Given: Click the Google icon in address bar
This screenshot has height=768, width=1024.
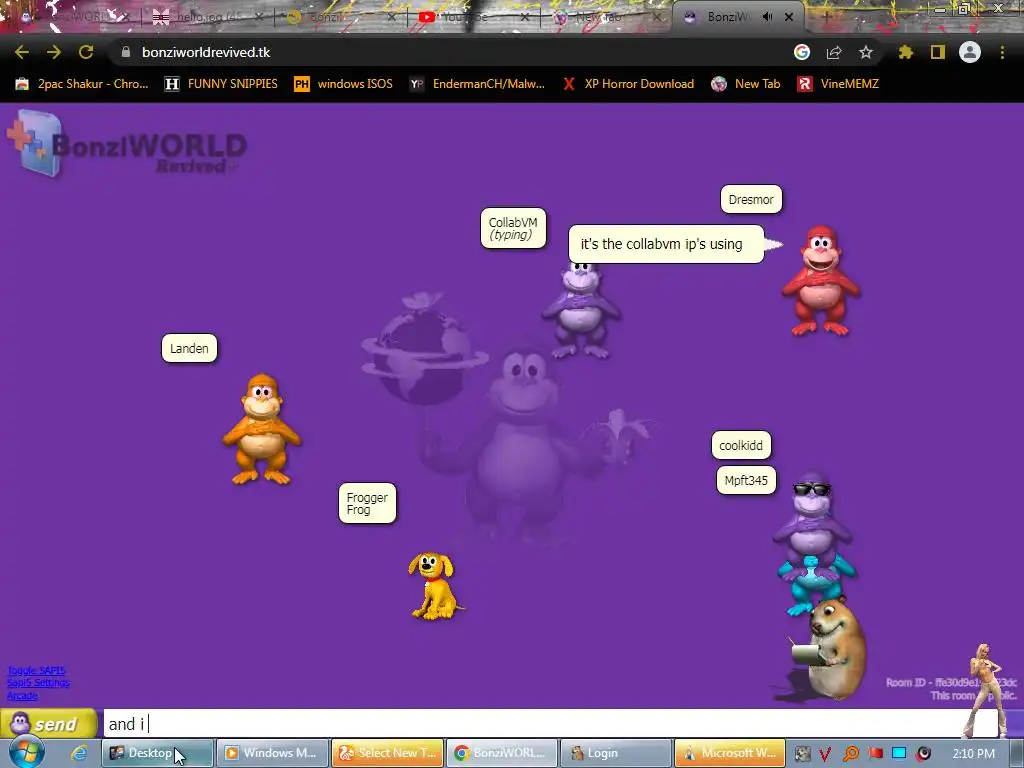Looking at the screenshot, I should pyautogui.click(x=802, y=52).
